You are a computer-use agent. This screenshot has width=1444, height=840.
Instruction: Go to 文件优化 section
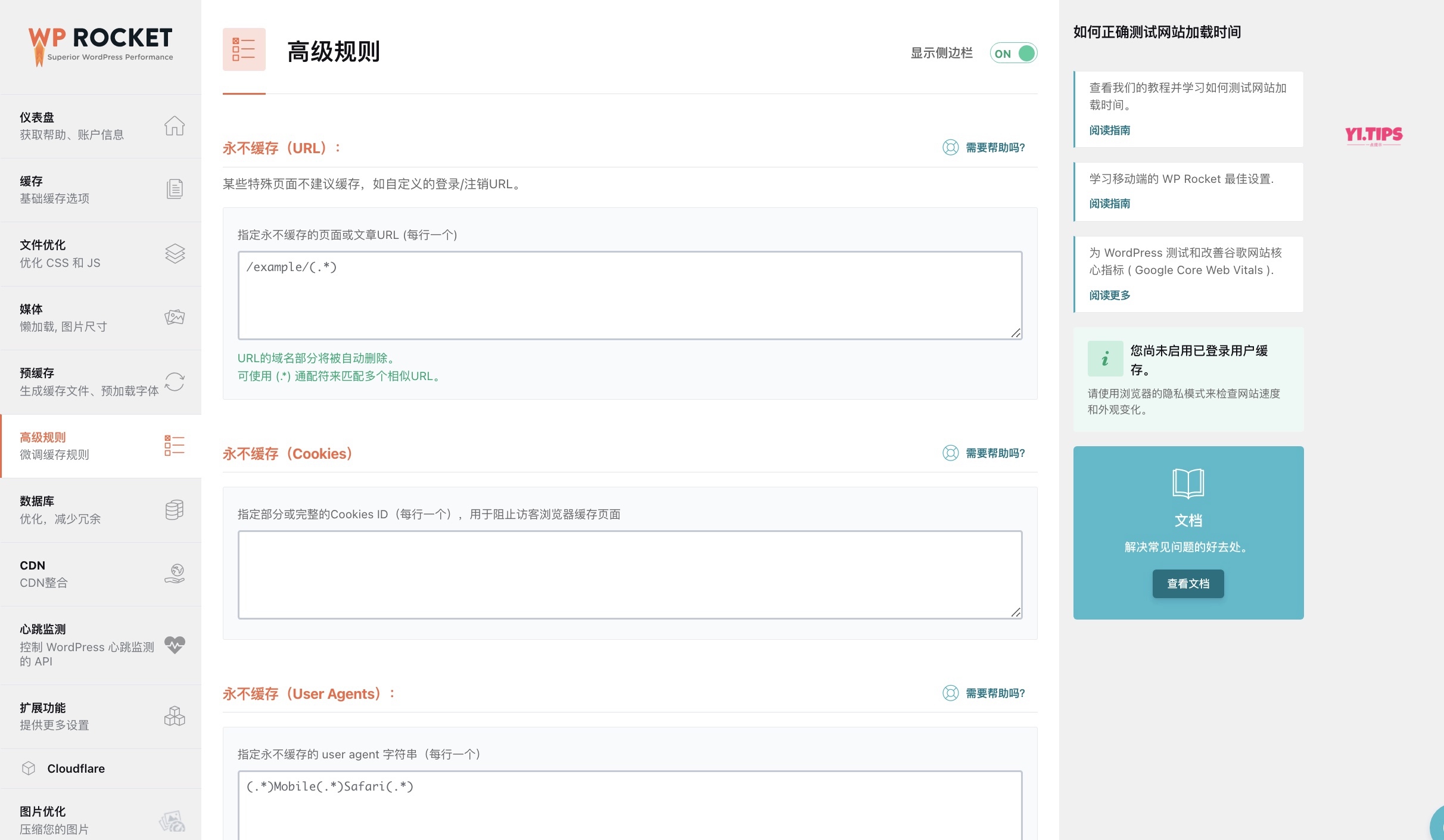[x=101, y=254]
